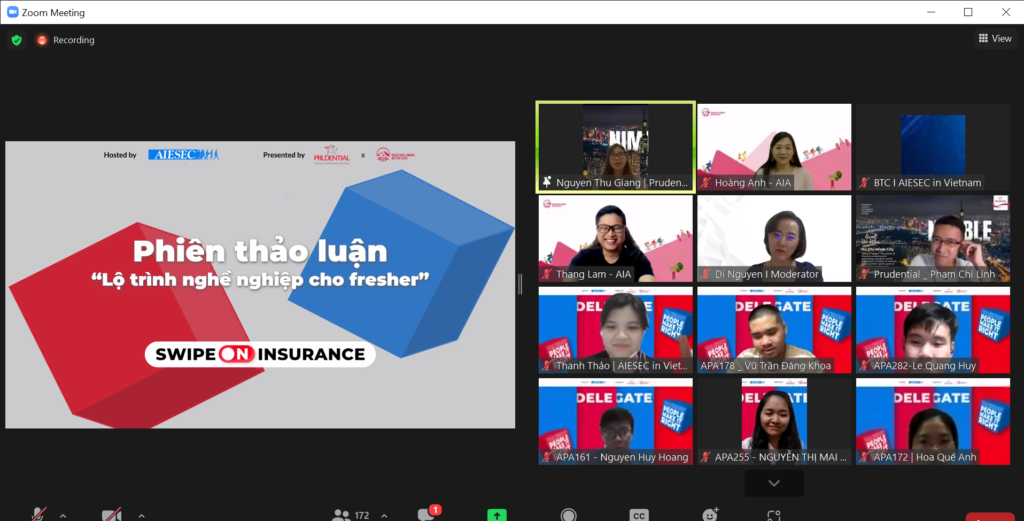Click muted mic icon on Thang Lam's tile
Image resolution: width=1024 pixels, height=521 pixels.
pos(547,274)
